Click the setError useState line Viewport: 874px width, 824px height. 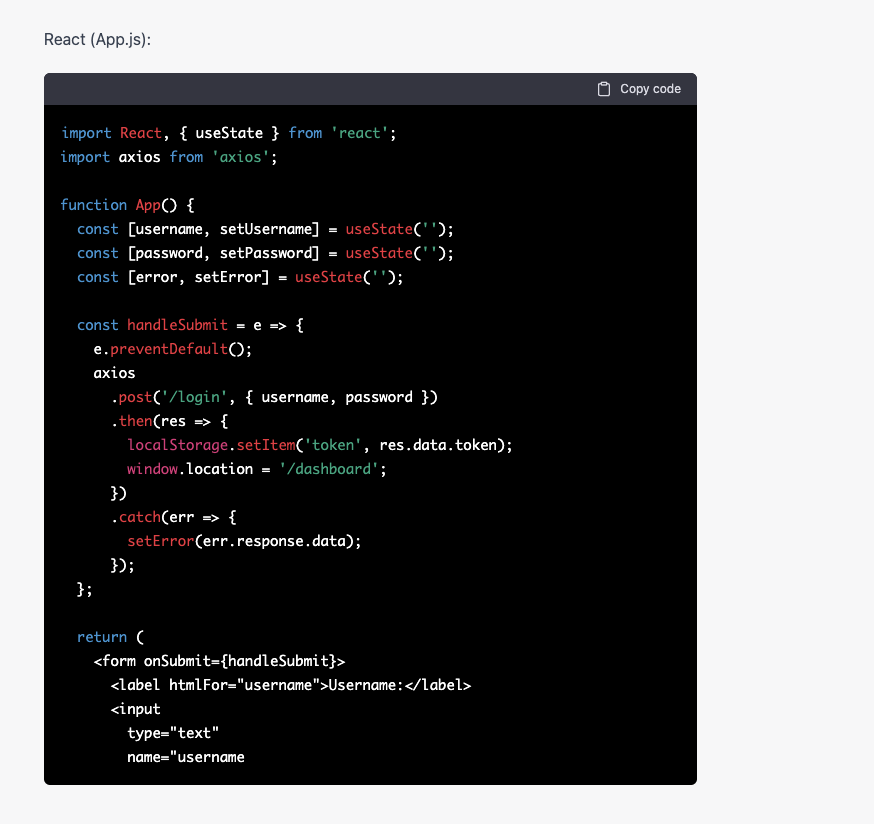pos(240,277)
